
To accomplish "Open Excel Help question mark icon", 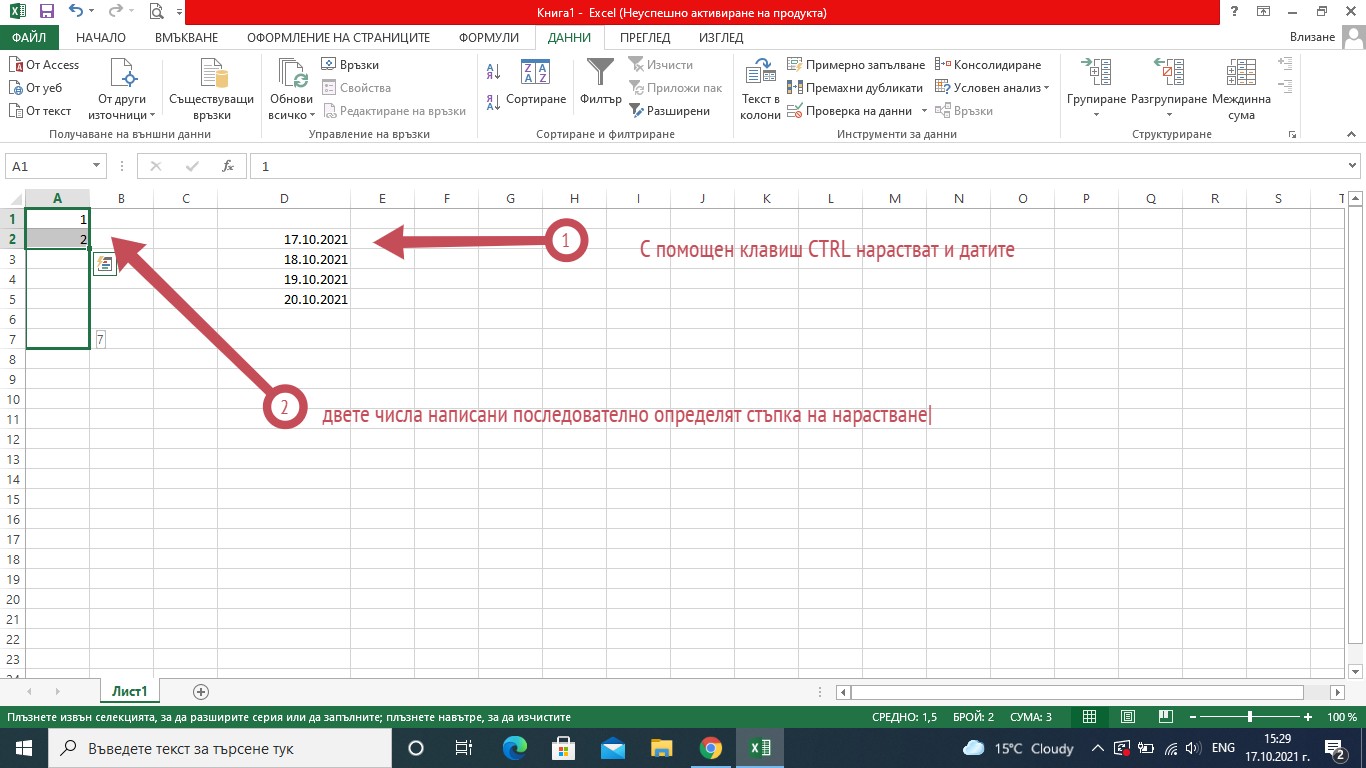I will 1236,12.
